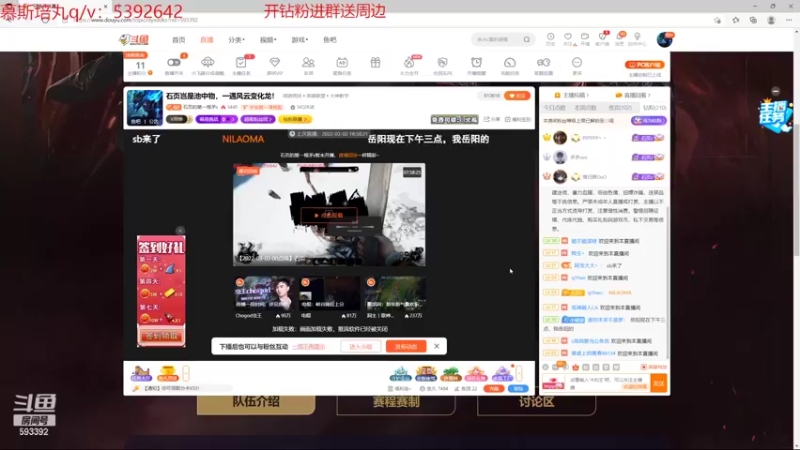Viewport: 800px width, 450px height.
Task: Click the gift box icon in streamer toolbar
Action: click(376, 63)
